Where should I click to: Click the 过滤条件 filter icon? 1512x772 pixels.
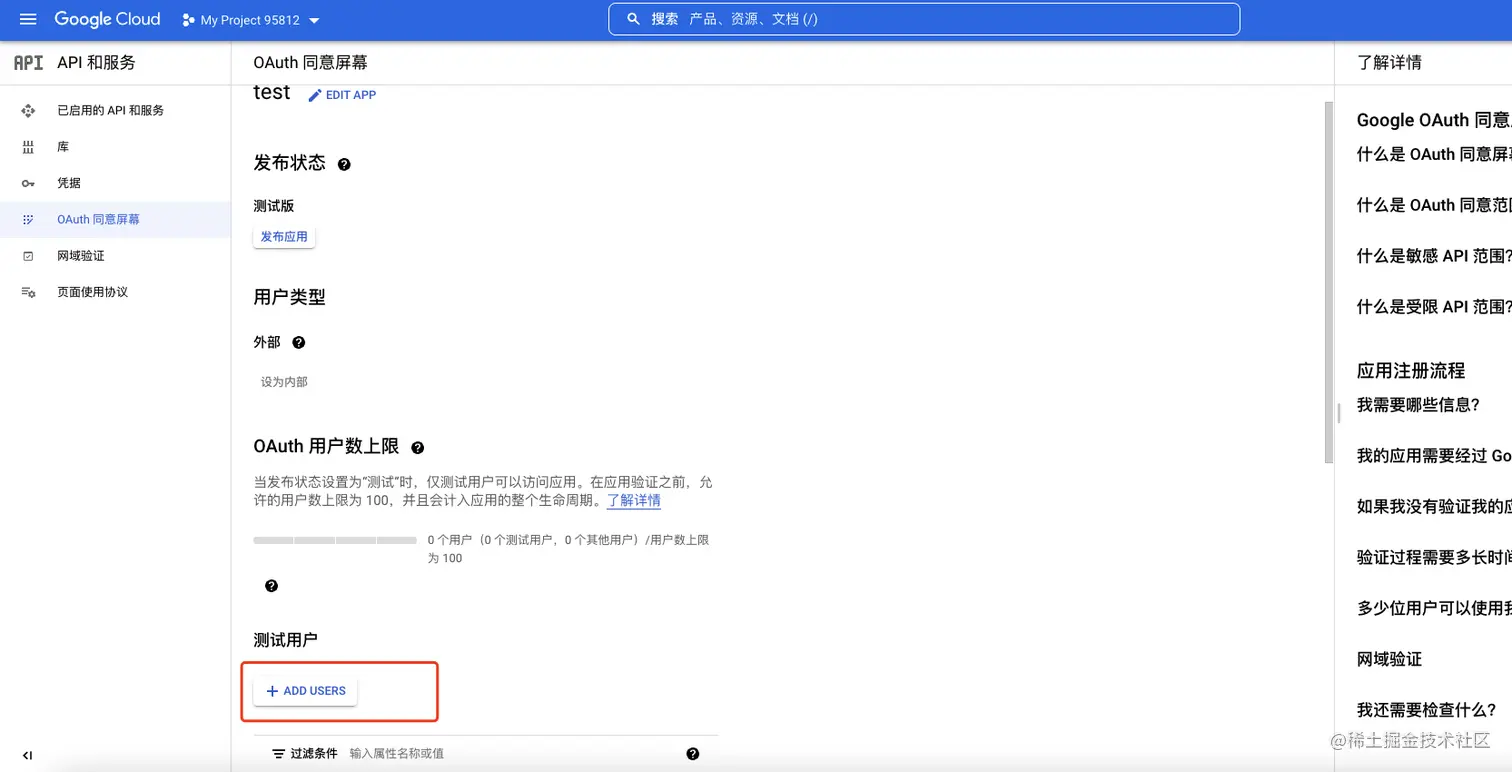[279, 754]
